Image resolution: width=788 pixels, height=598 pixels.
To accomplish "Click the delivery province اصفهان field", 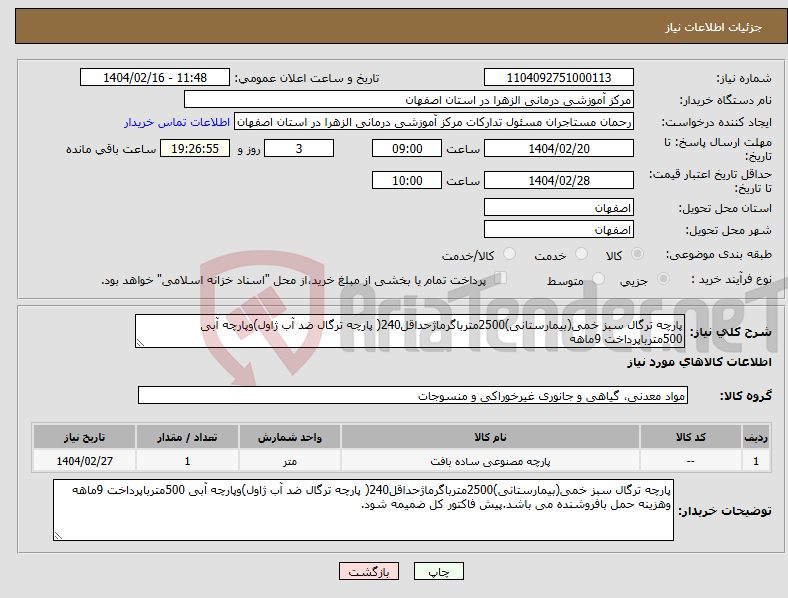I will [559, 208].
